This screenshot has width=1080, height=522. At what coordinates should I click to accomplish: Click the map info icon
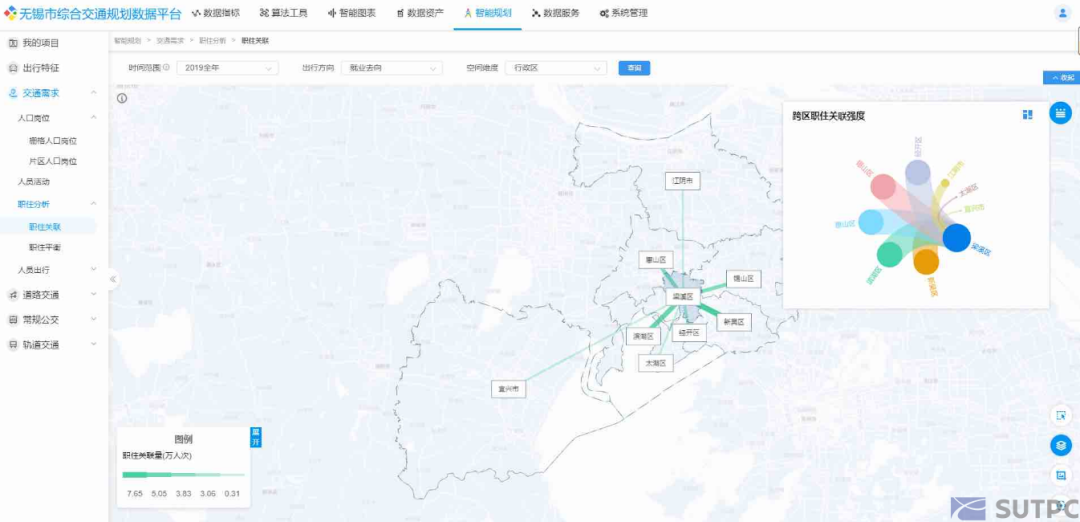click(122, 98)
